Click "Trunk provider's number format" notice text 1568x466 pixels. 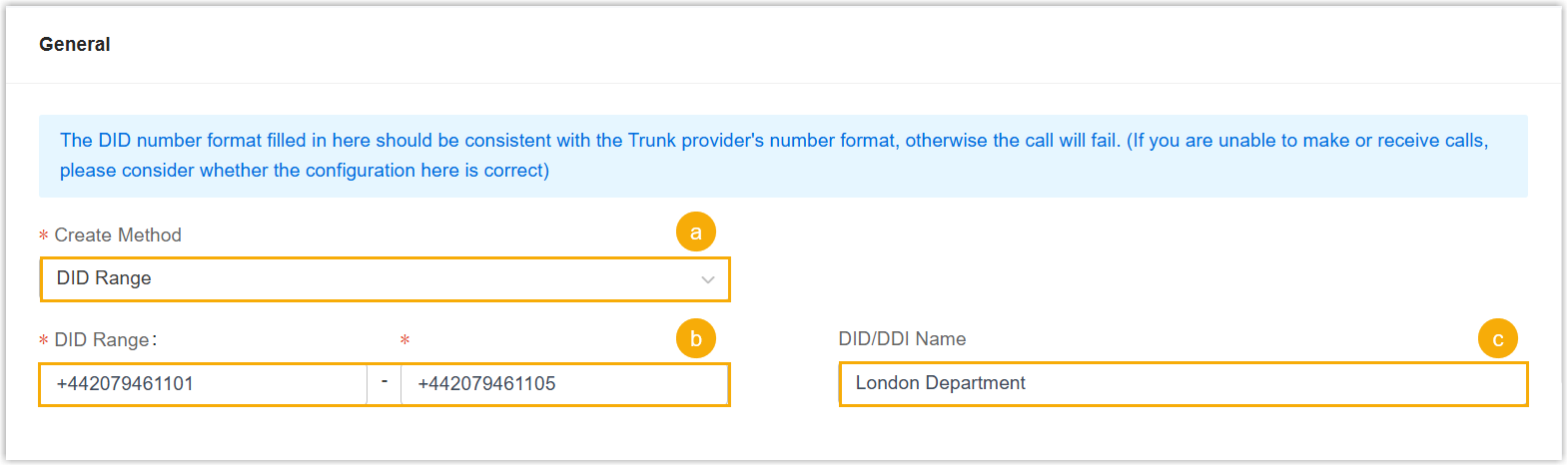(761, 141)
